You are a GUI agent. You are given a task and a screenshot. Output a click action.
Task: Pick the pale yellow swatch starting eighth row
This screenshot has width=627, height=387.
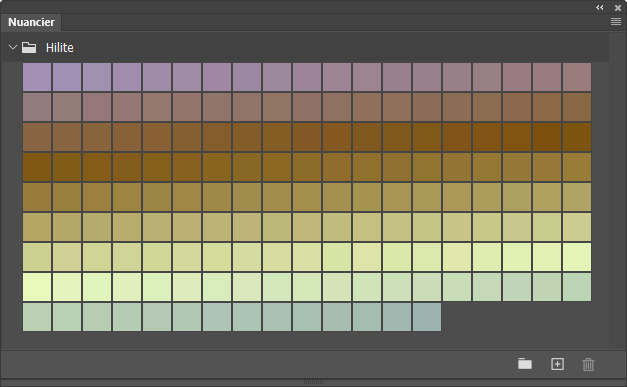pyautogui.click(x=37, y=287)
